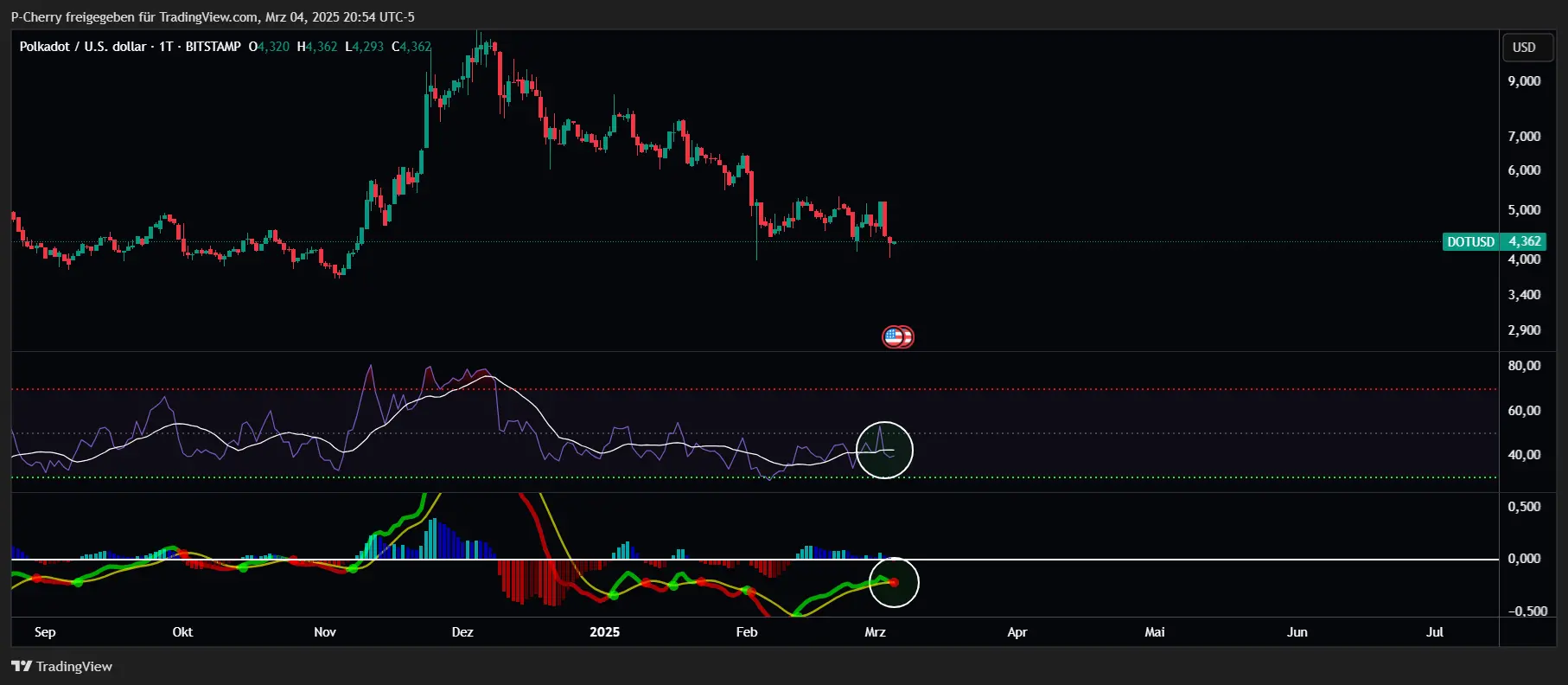Click the 60,00 RSI axis label
The image size is (1568, 685).
1524,410
